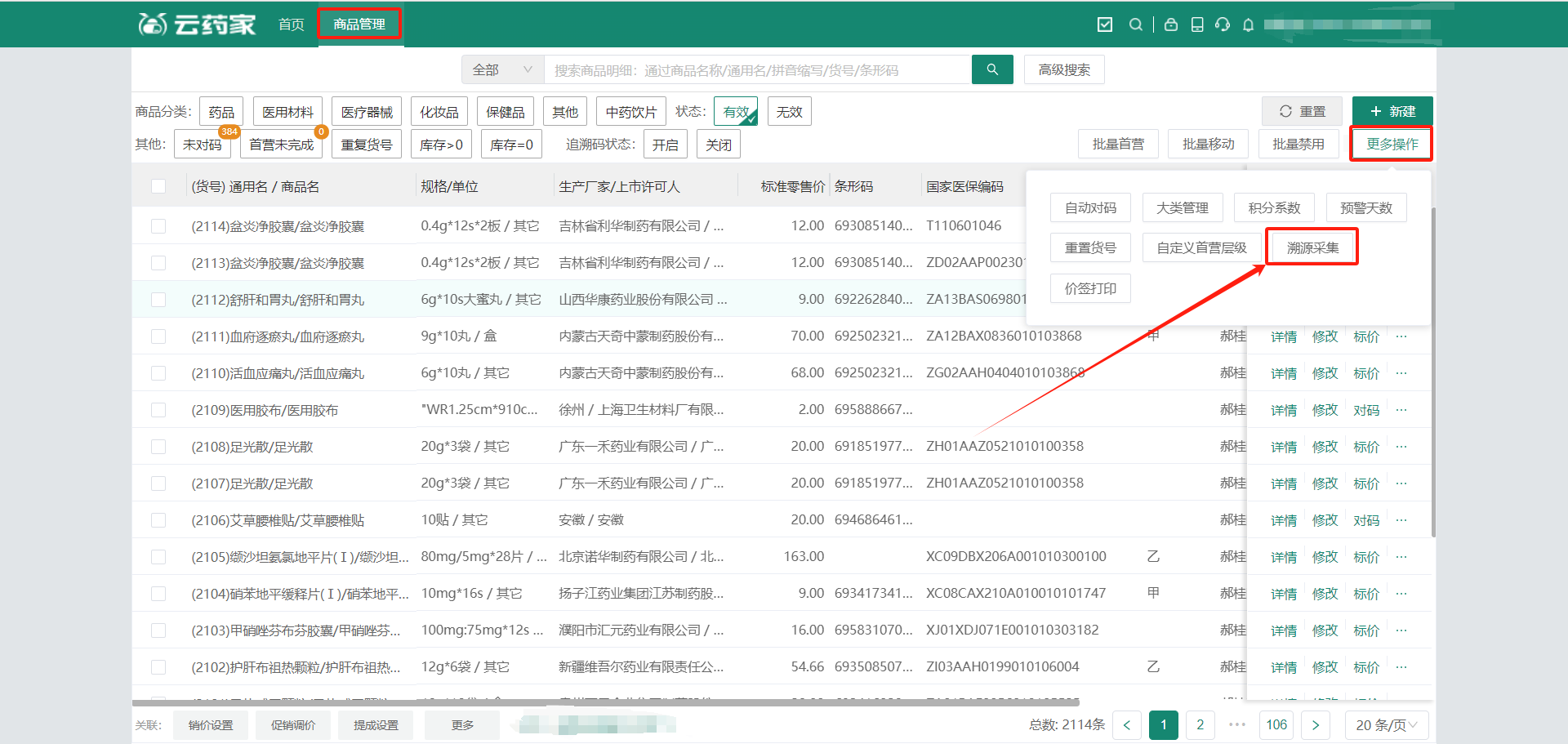Open more options for row 2111 血府逐瘀丸
1568x744 pixels.
coord(1401,336)
